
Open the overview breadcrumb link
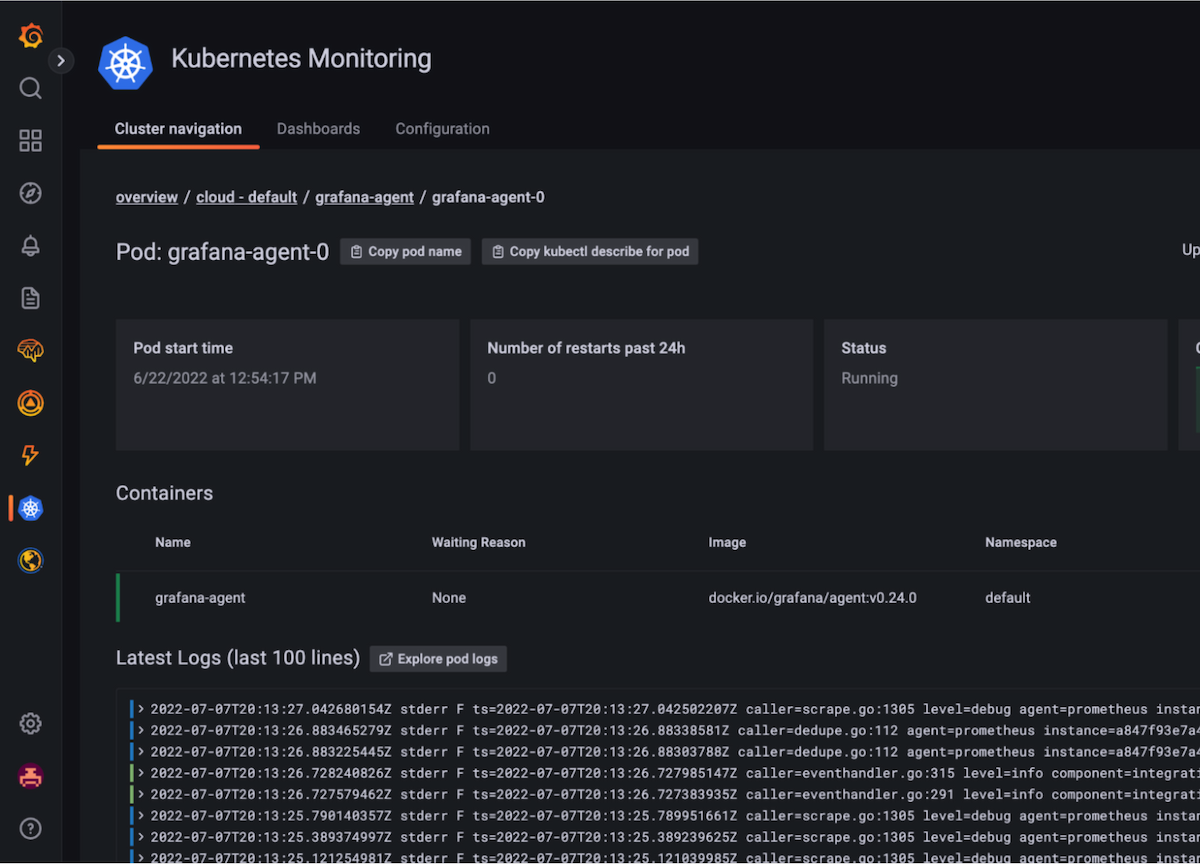146,197
